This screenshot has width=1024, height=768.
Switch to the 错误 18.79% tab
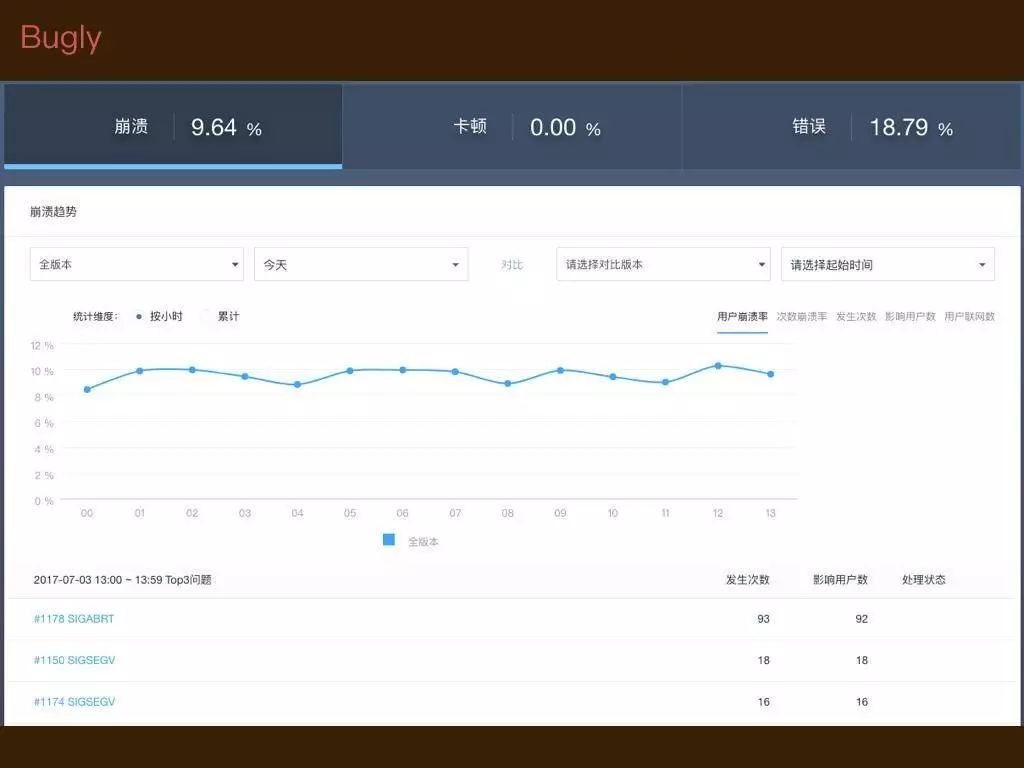(851, 126)
